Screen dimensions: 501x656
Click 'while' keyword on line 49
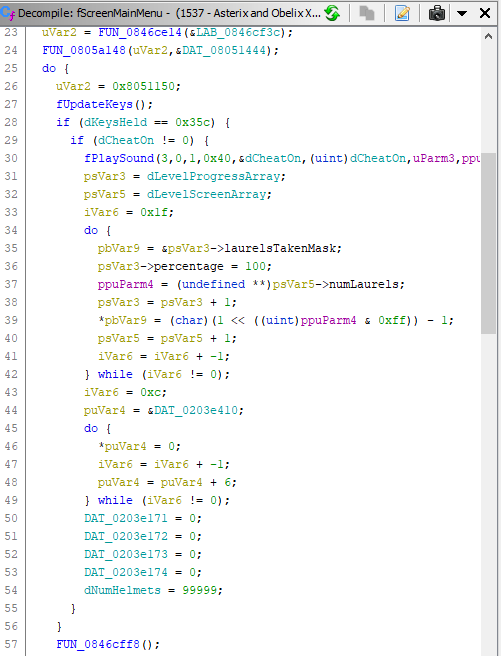[x=115, y=500]
